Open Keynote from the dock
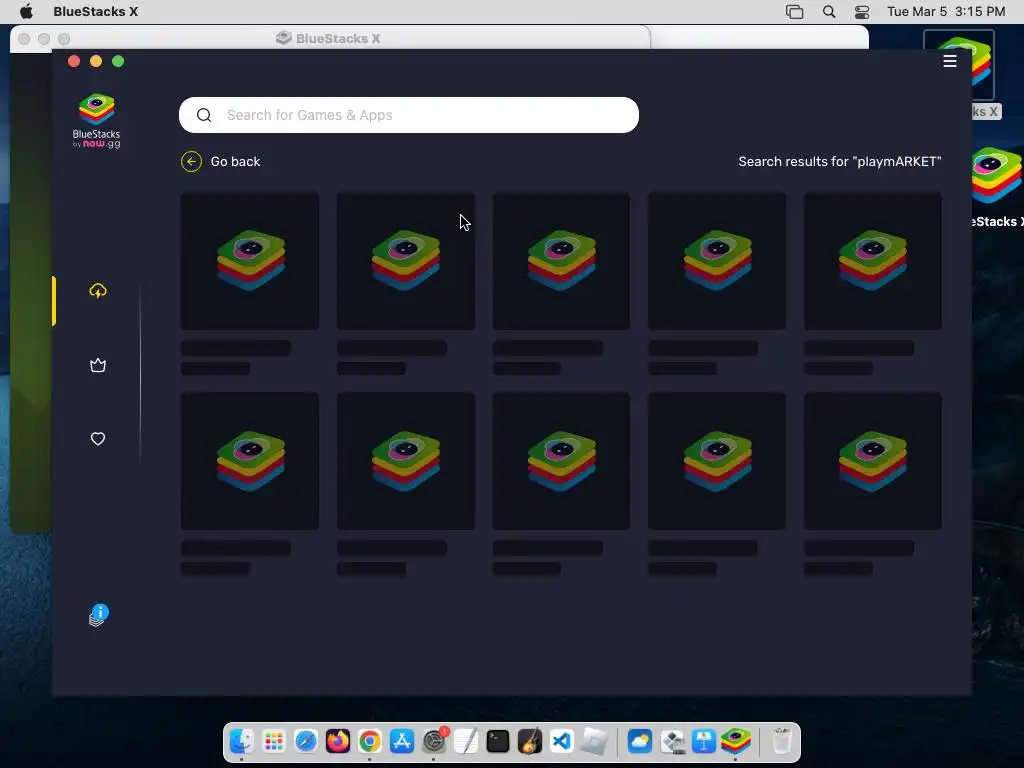1024x768 pixels. (x=703, y=741)
